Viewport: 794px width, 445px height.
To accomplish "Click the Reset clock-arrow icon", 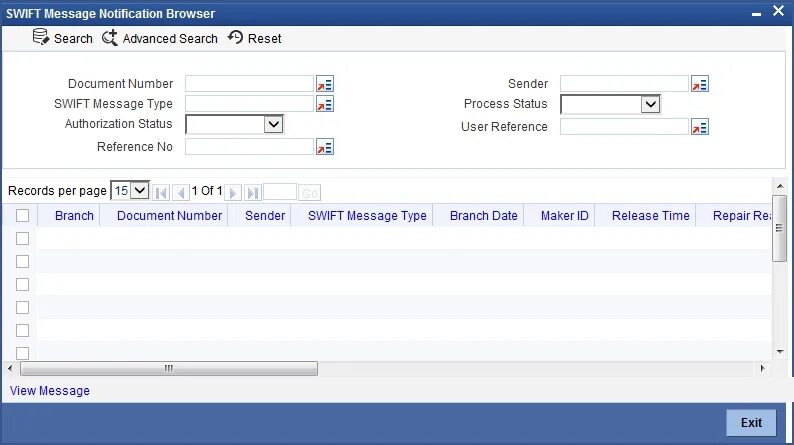I will [235, 37].
